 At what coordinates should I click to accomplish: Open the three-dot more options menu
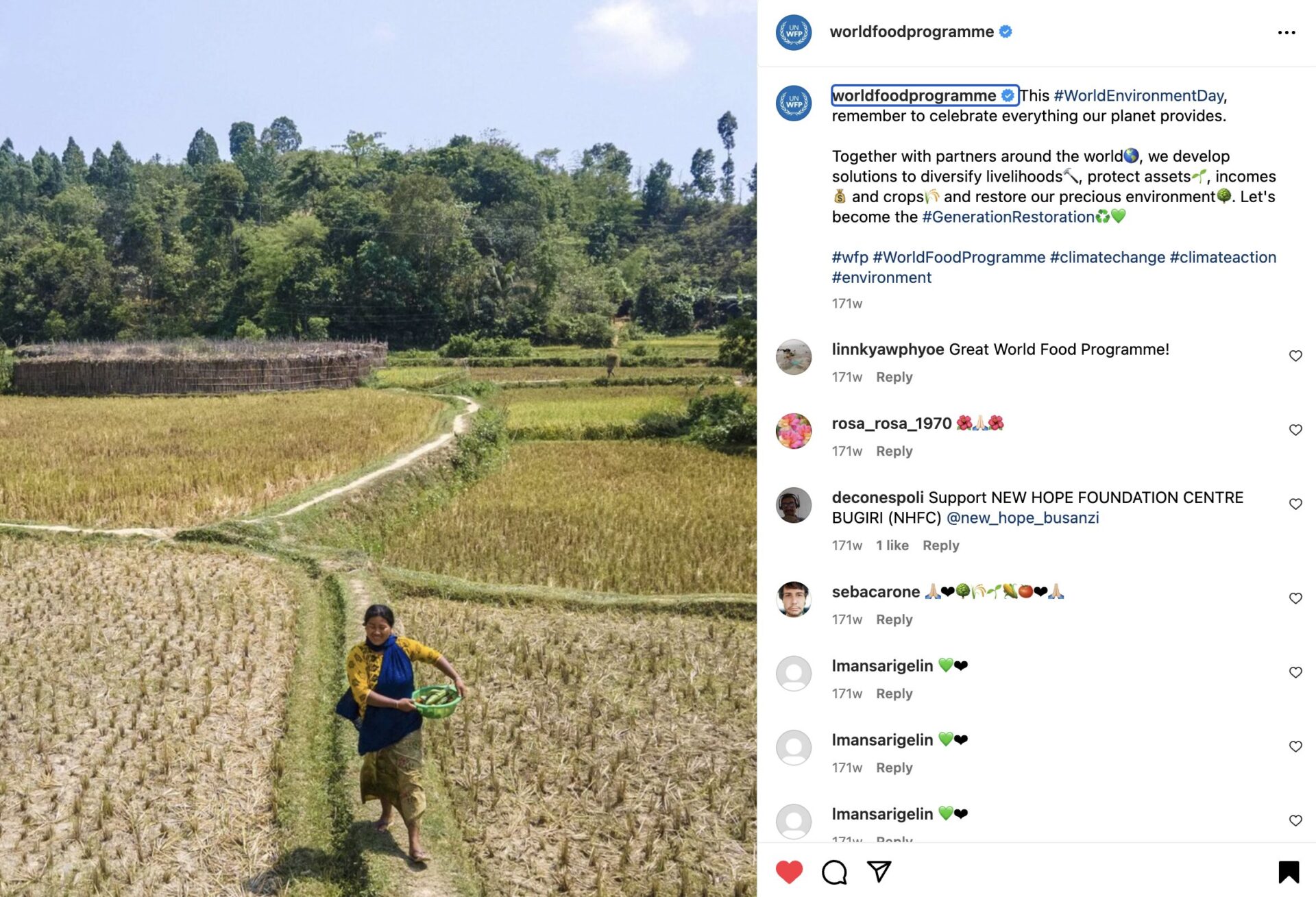click(1287, 32)
